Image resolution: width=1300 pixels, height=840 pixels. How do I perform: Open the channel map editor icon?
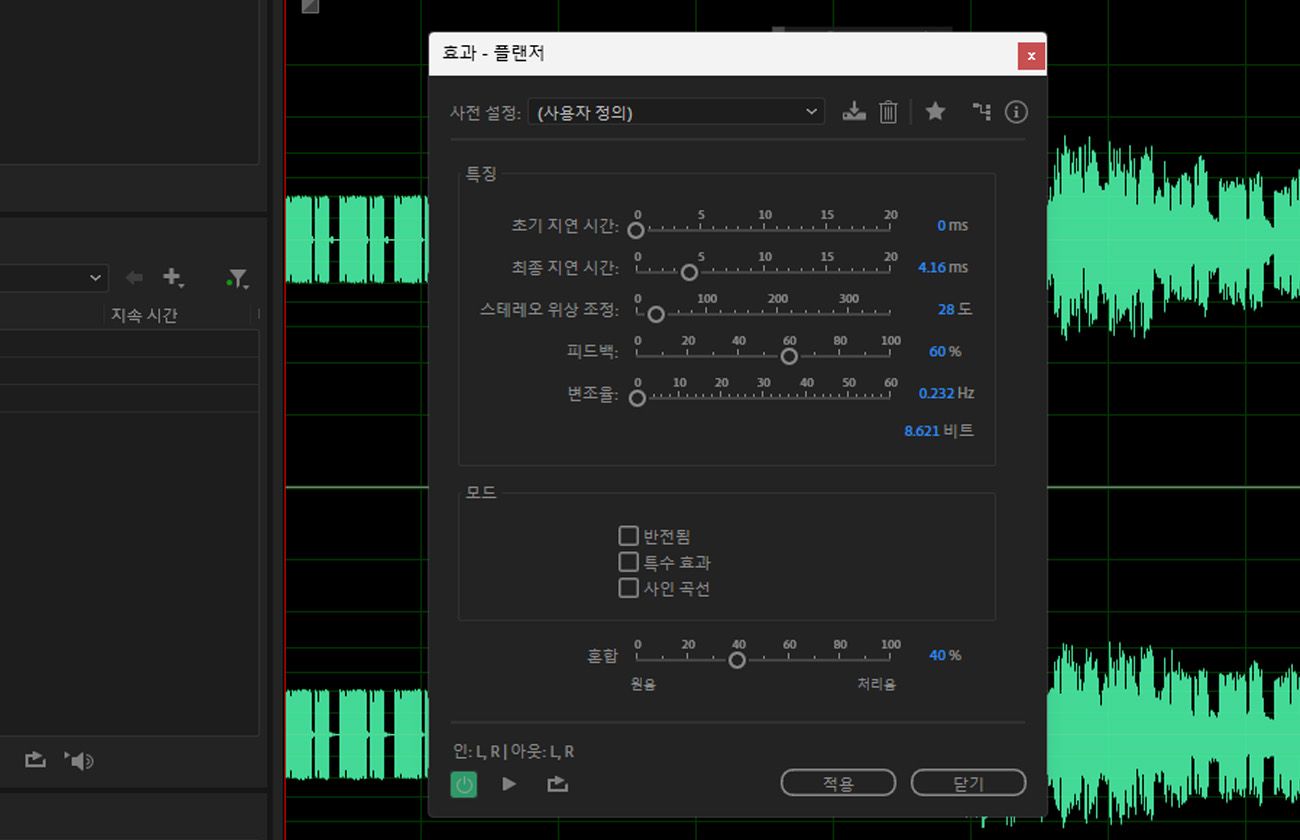coord(981,112)
